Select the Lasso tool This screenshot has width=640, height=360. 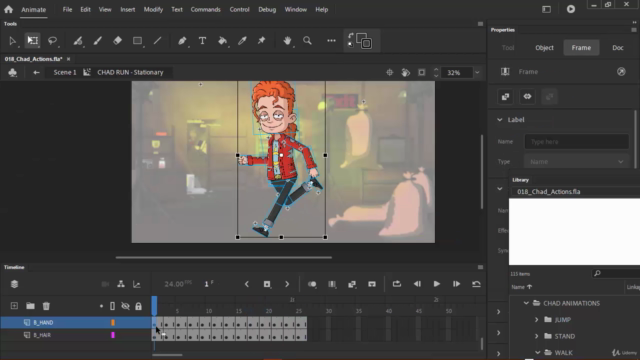[52, 40]
